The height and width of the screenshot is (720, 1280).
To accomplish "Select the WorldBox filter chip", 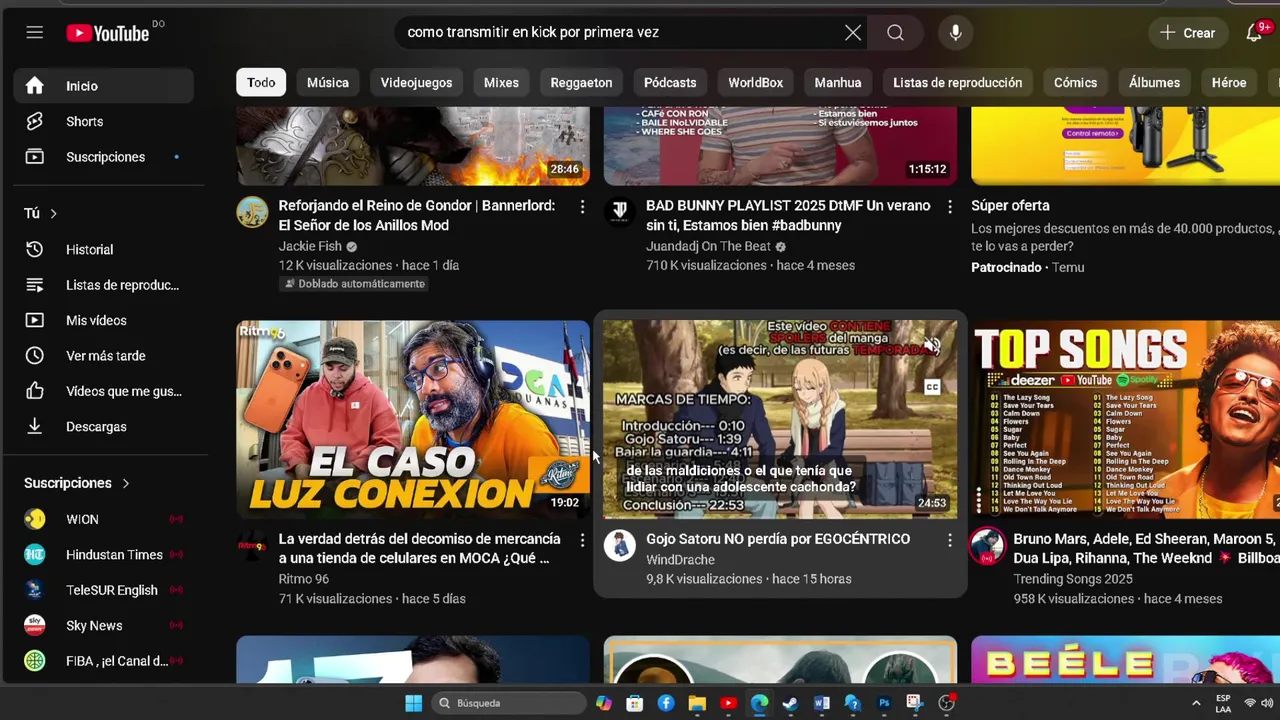I will (x=755, y=83).
